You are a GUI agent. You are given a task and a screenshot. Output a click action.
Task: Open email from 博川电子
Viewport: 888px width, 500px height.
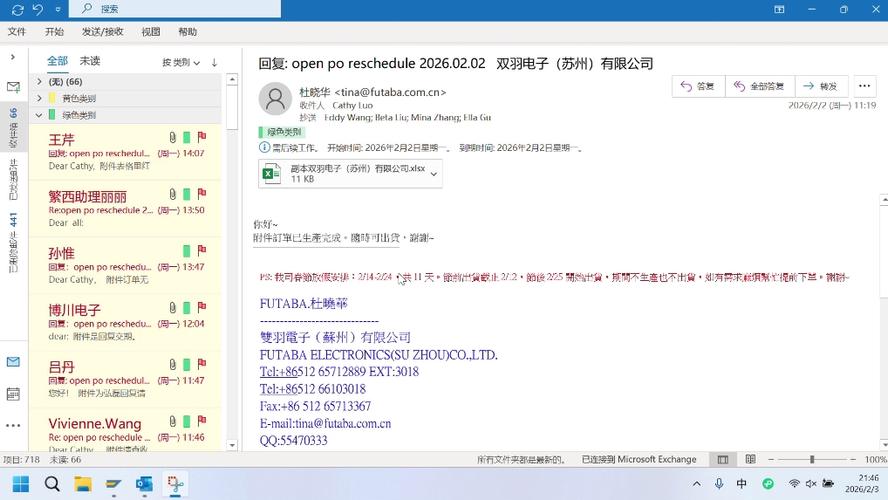point(125,322)
